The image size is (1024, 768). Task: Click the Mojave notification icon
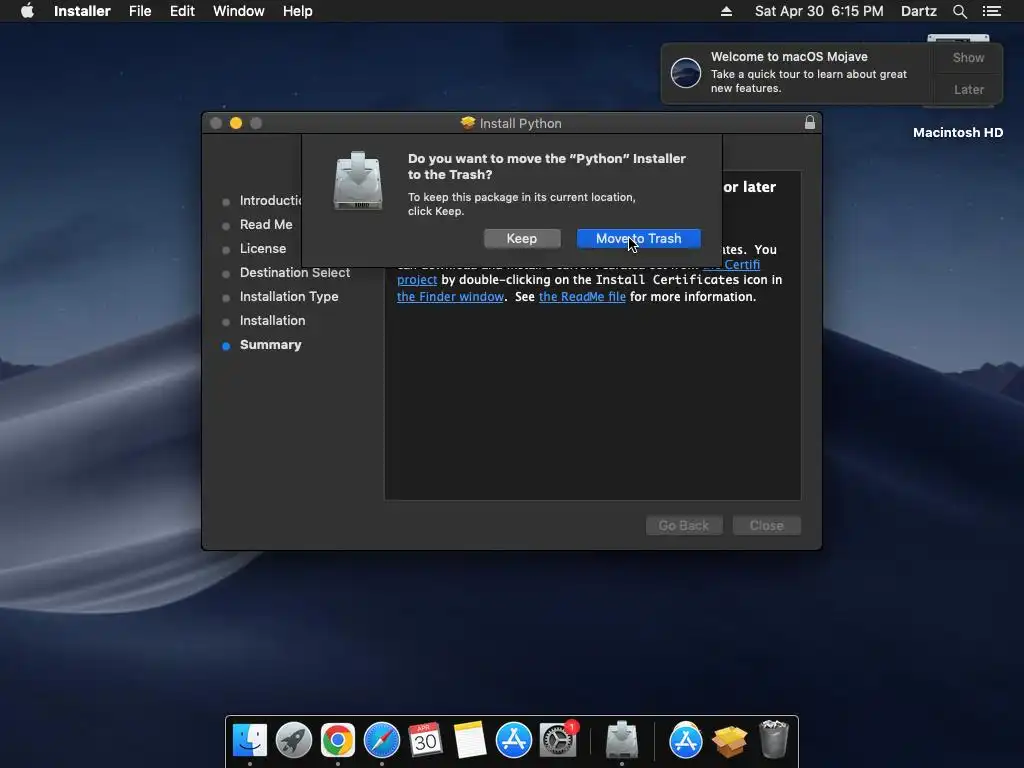[x=686, y=72]
